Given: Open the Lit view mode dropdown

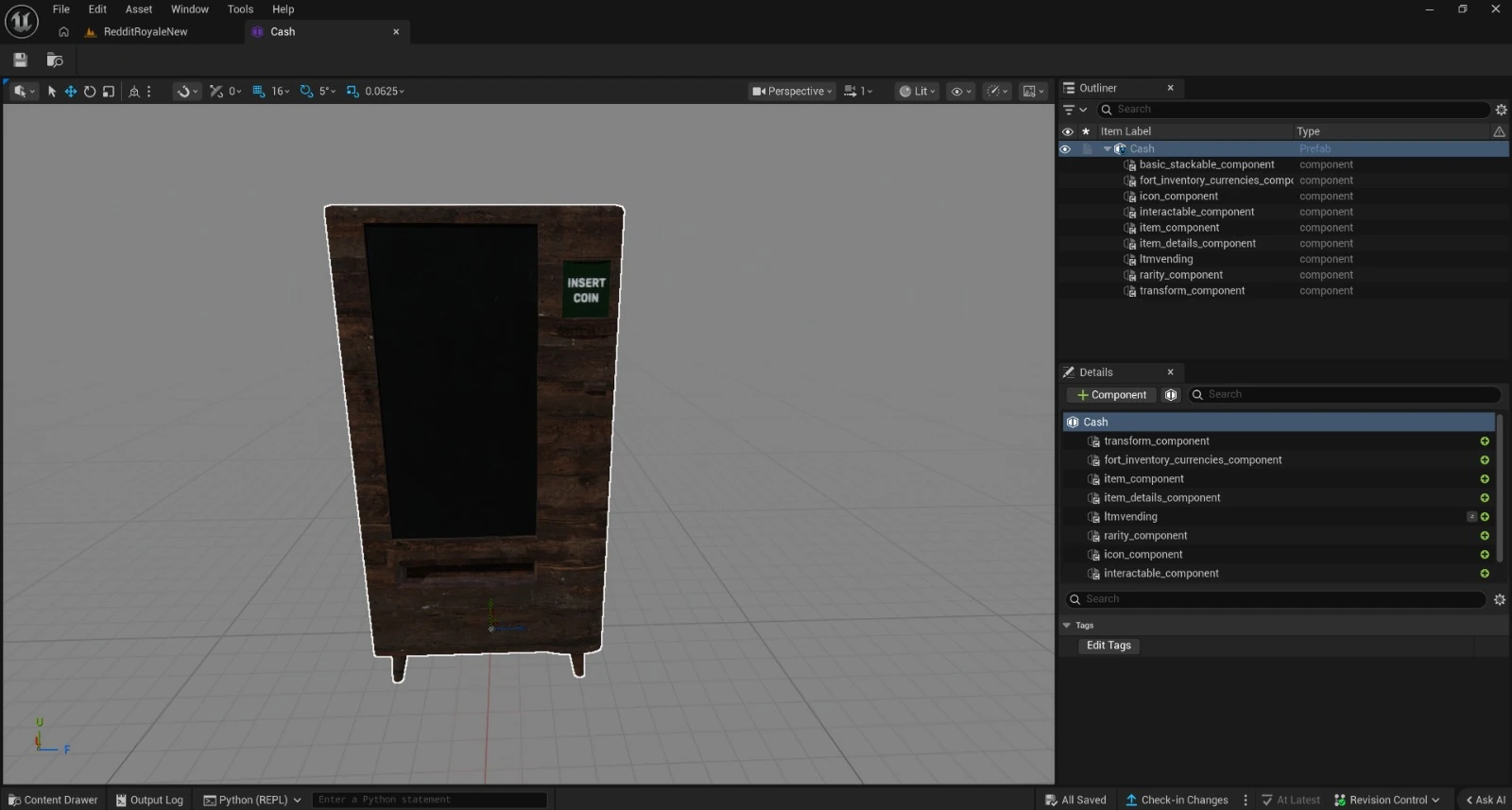Looking at the screenshot, I should 917,92.
